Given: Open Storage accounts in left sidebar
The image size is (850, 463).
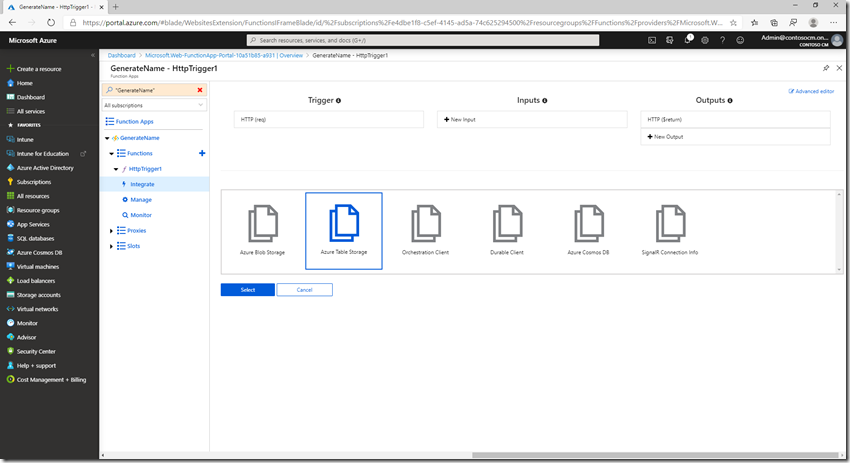Looking at the screenshot, I should (x=38, y=295).
